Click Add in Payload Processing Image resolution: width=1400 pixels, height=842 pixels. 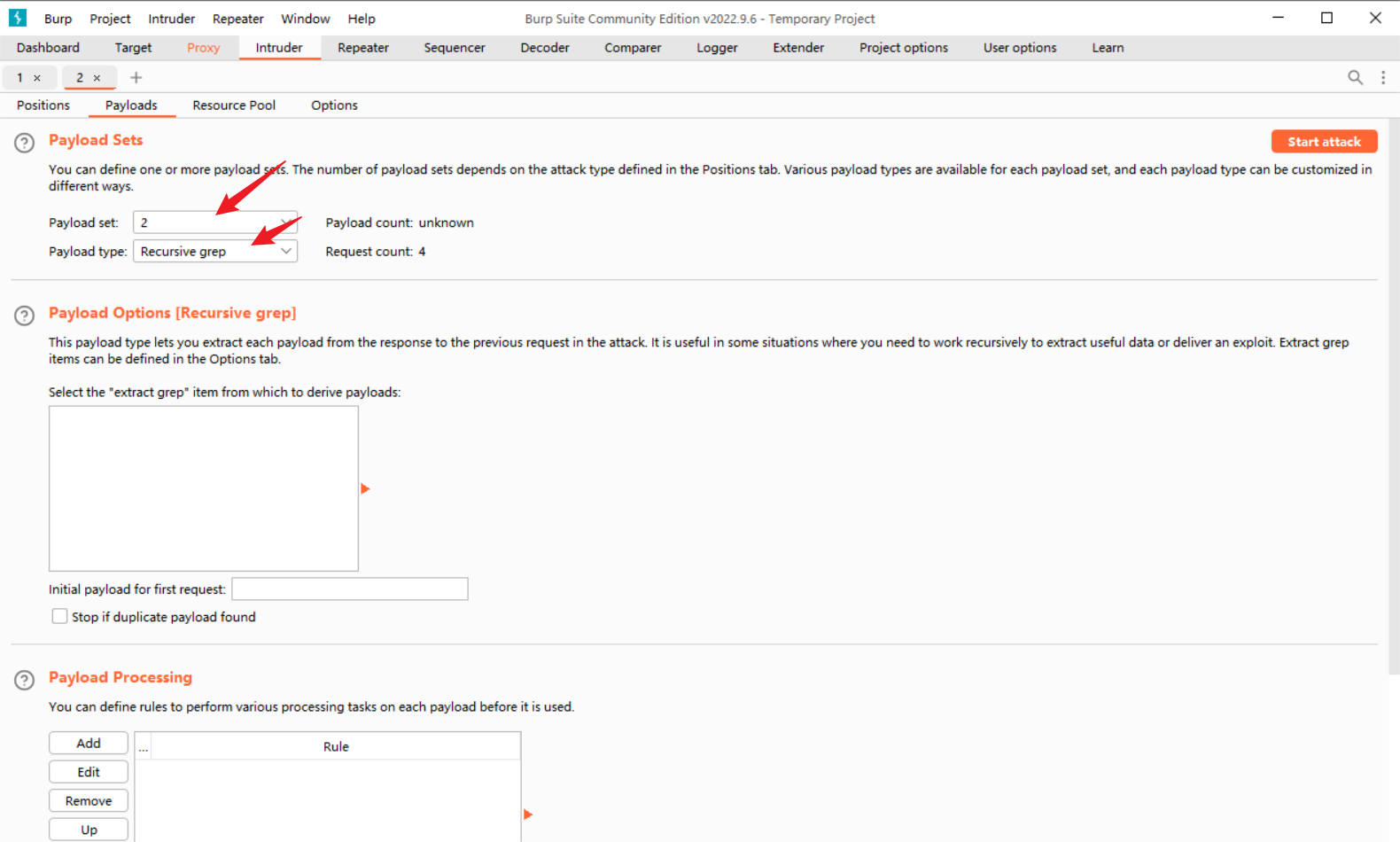pyautogui.click(x=89, y=744)
